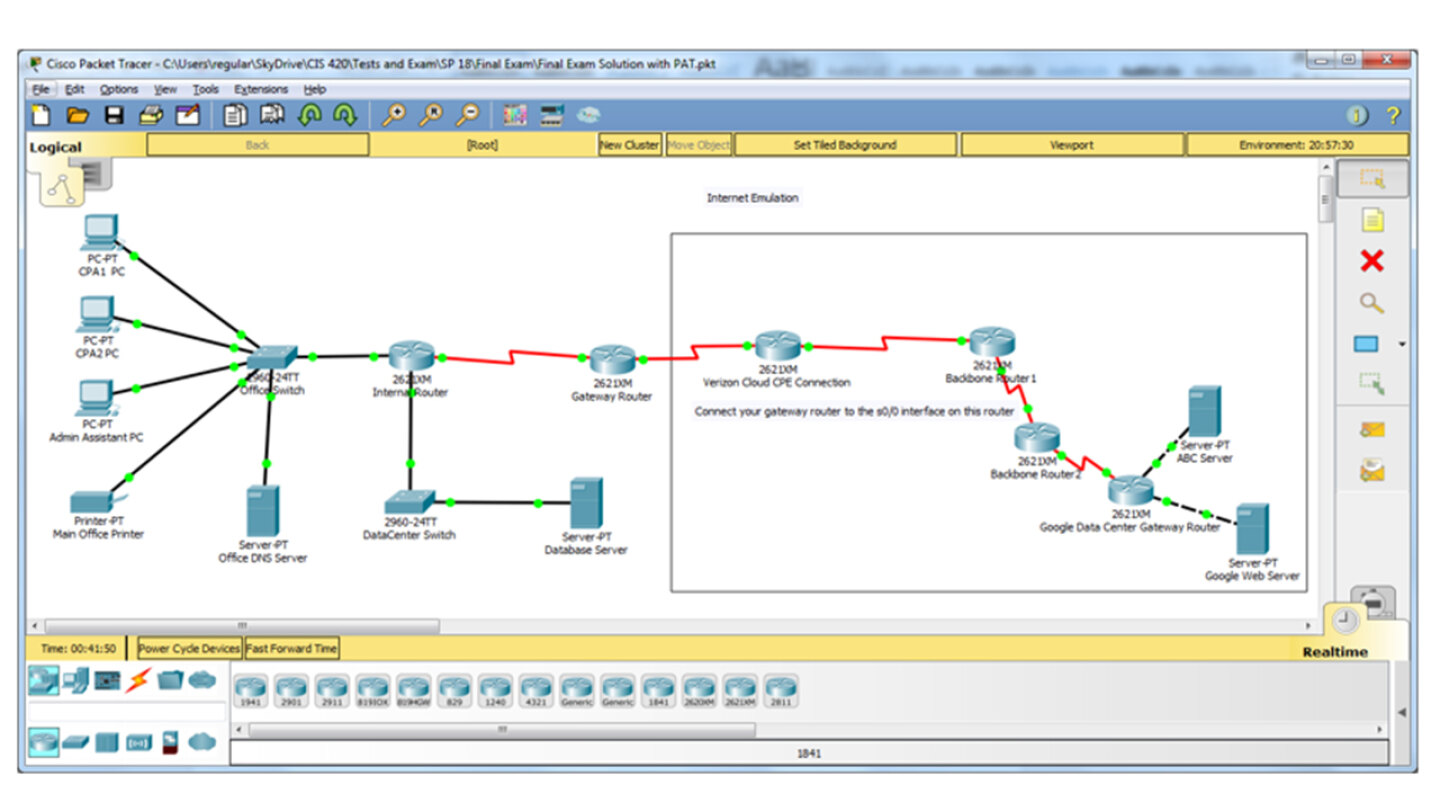
Task: Click the Open folder toolbar icon
Action: pyautogui.click(x=78, y=116)
